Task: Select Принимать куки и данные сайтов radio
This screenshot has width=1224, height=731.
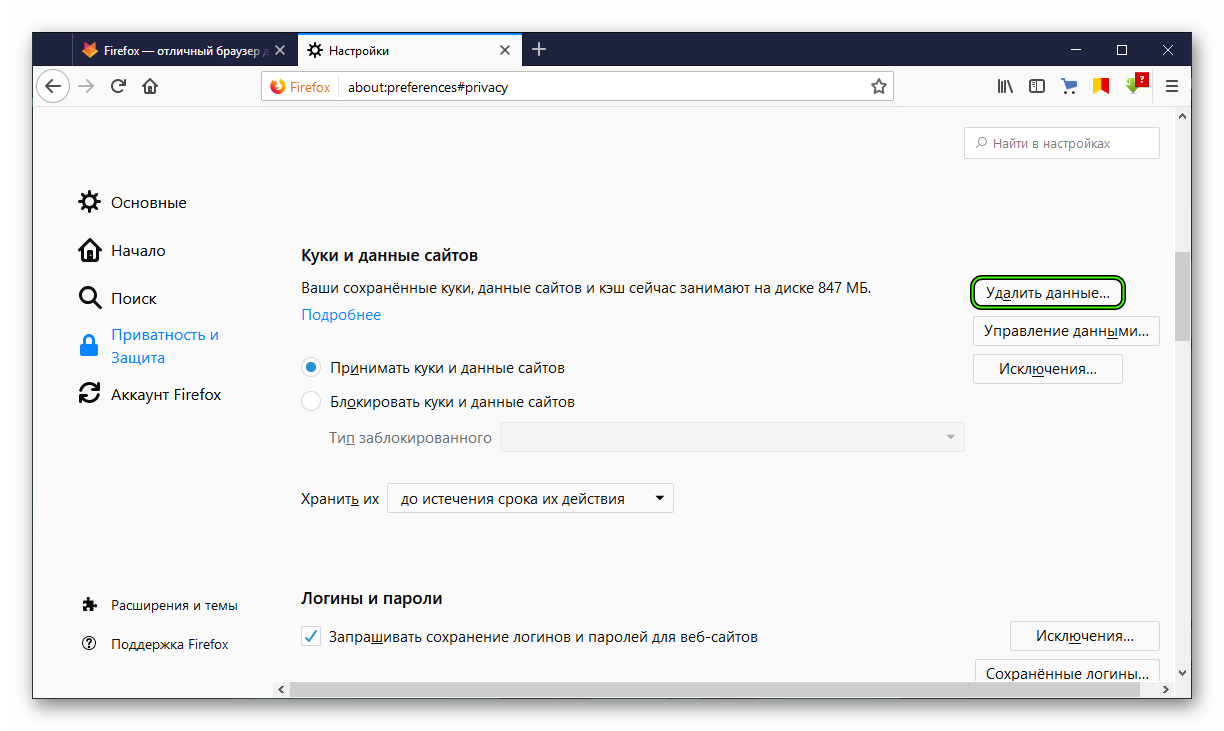Action: coord(311,368)
